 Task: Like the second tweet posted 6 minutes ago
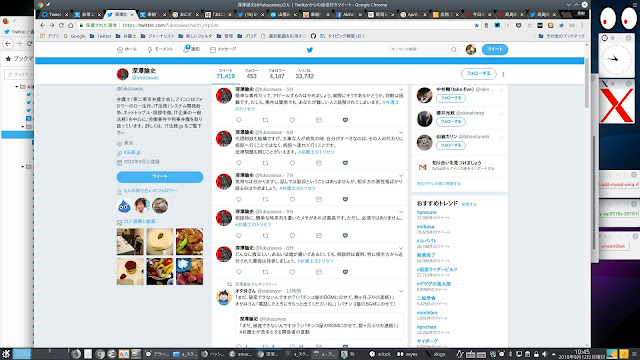click(292, 163)
